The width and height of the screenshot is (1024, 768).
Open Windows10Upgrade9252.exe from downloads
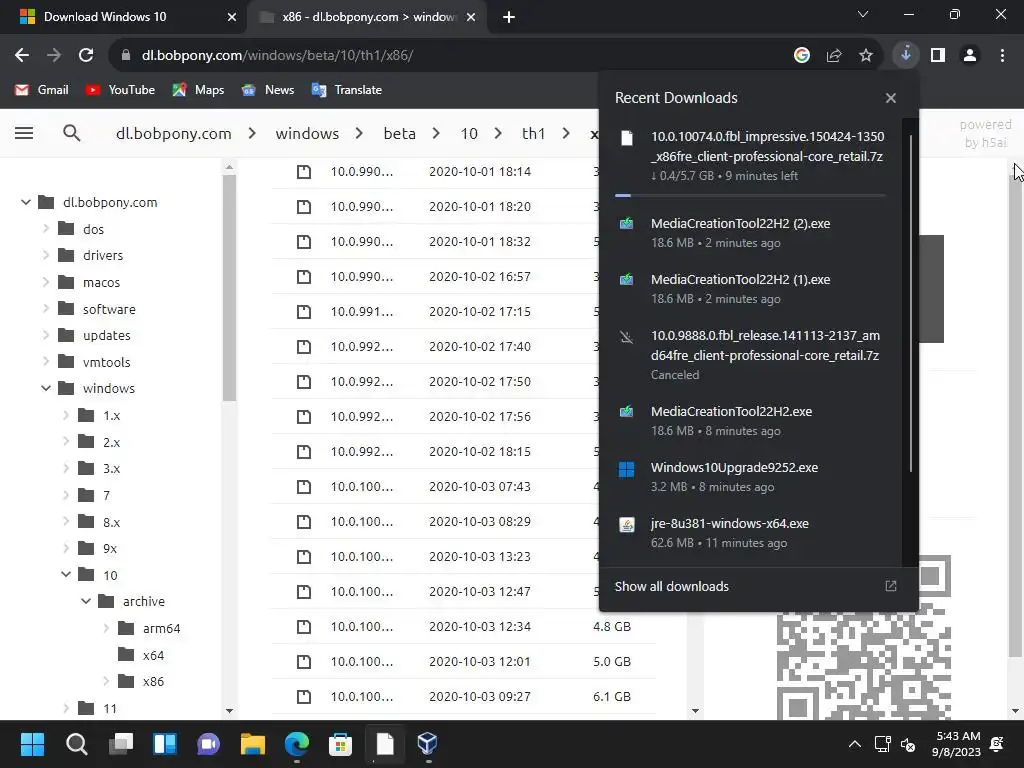[x=750, y=477]
